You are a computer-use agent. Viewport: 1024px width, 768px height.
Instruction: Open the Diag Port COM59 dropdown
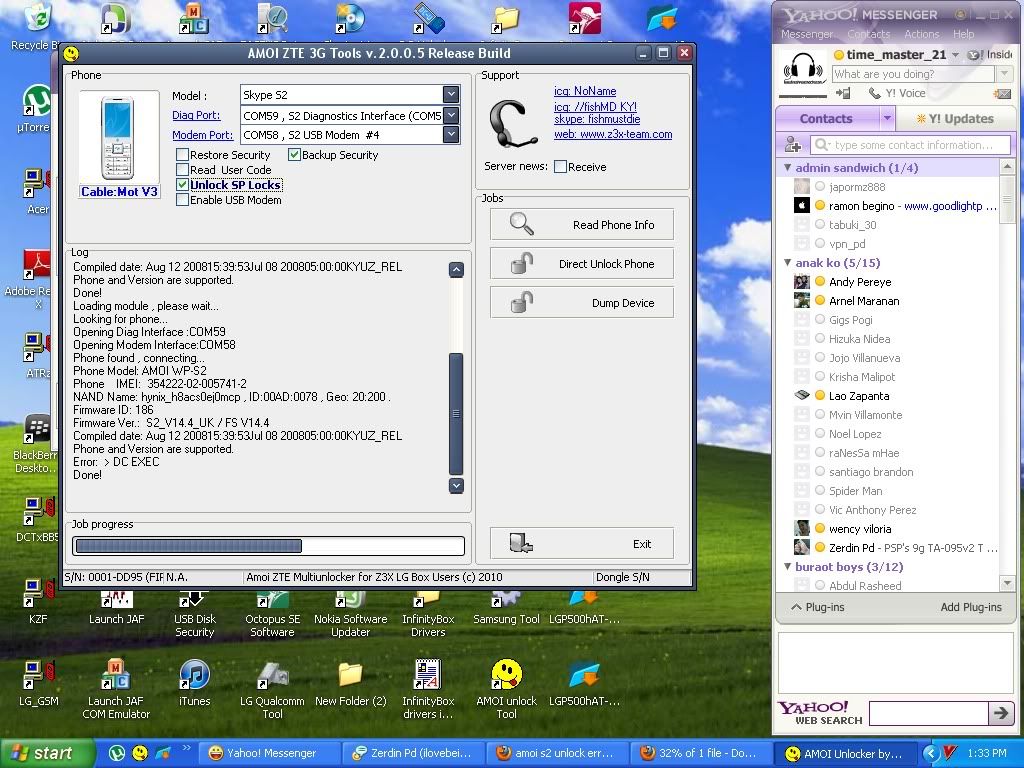451,116
